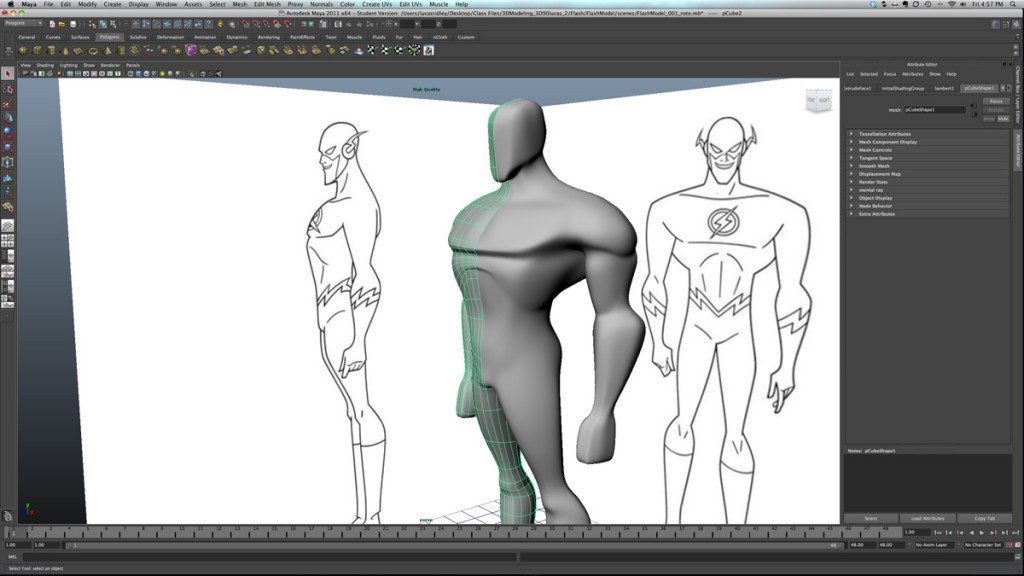Viewport: 1024px width, 576px height.
Task: Select the initialShadingGroup tab
Action: [903, 88]
